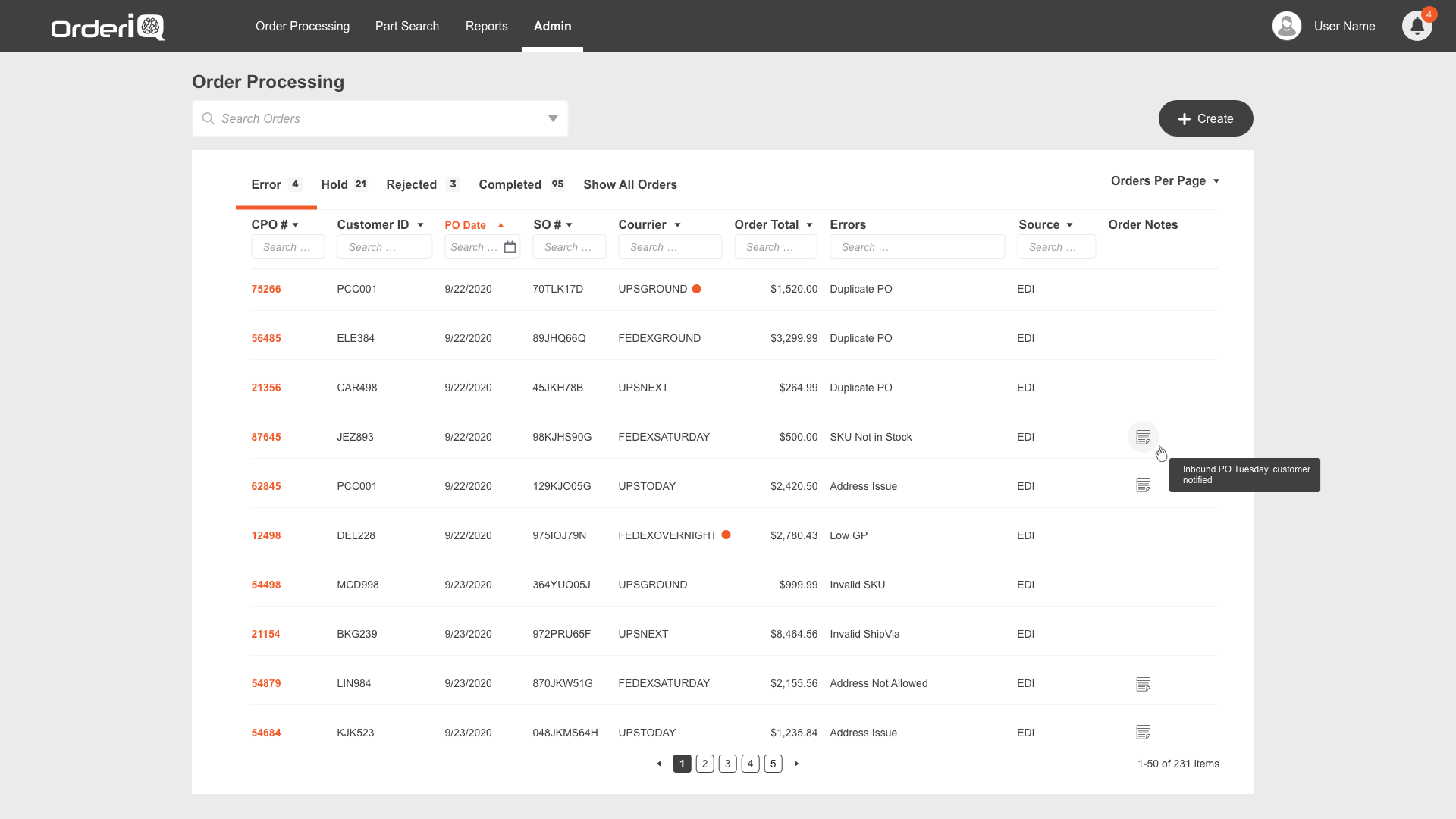Sort by the Customer ID column arrow
The height and width of the screenshot is (819, 1456).
coord(420,225)
